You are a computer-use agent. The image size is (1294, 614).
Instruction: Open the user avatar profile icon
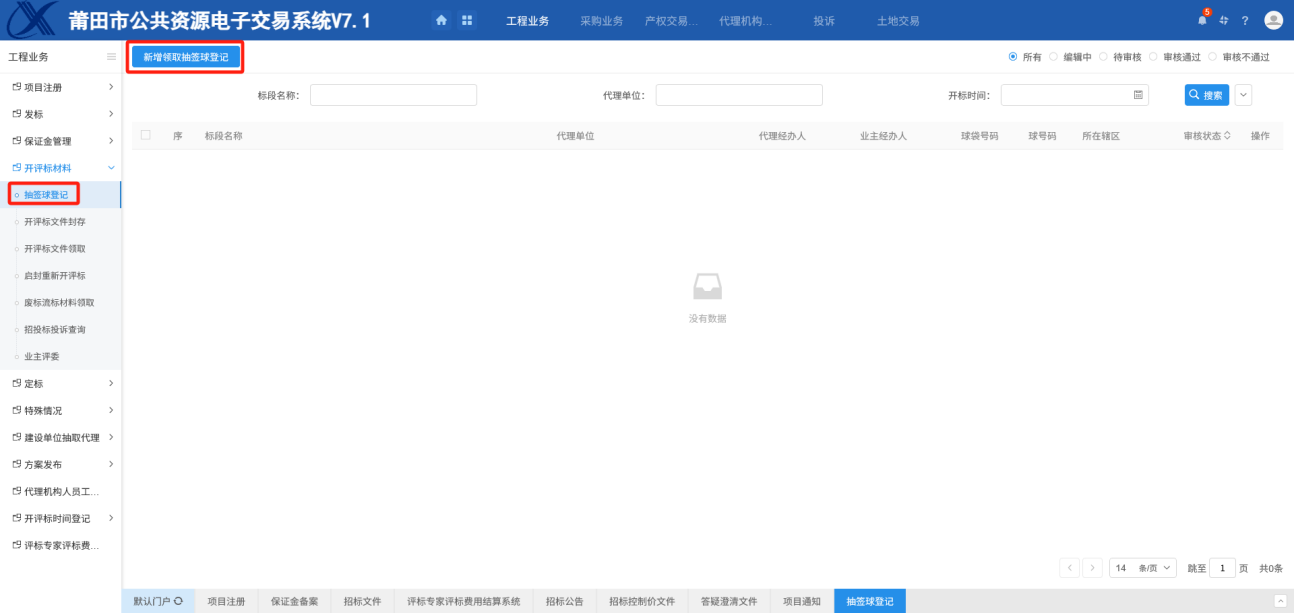1273,20
